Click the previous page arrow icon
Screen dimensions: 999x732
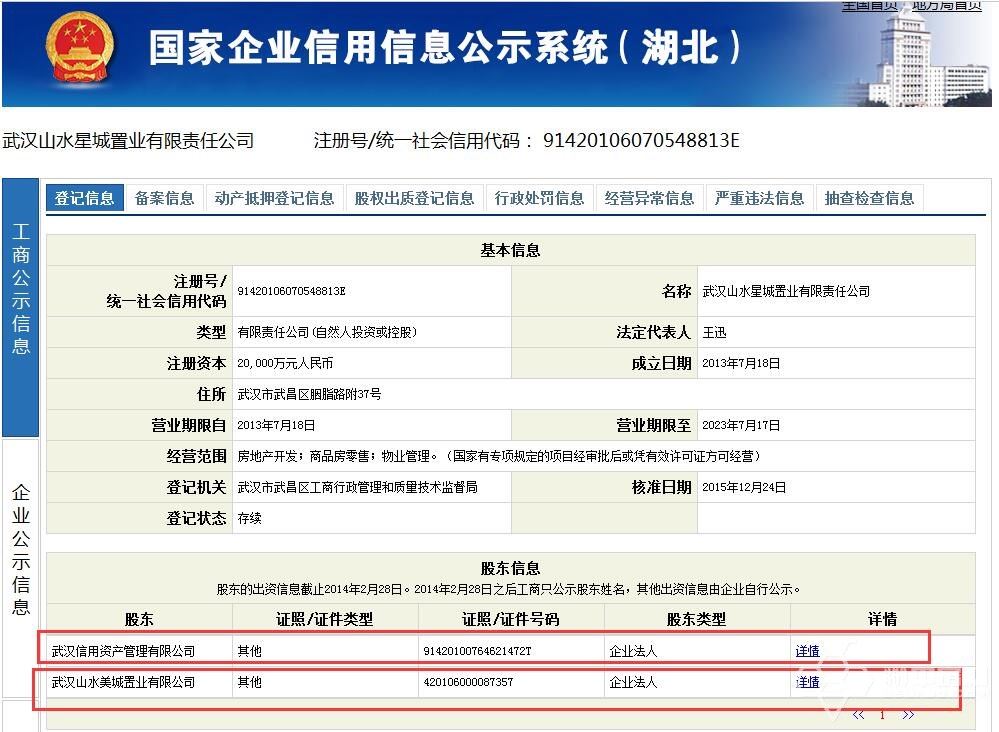click(x=856, y=715)
